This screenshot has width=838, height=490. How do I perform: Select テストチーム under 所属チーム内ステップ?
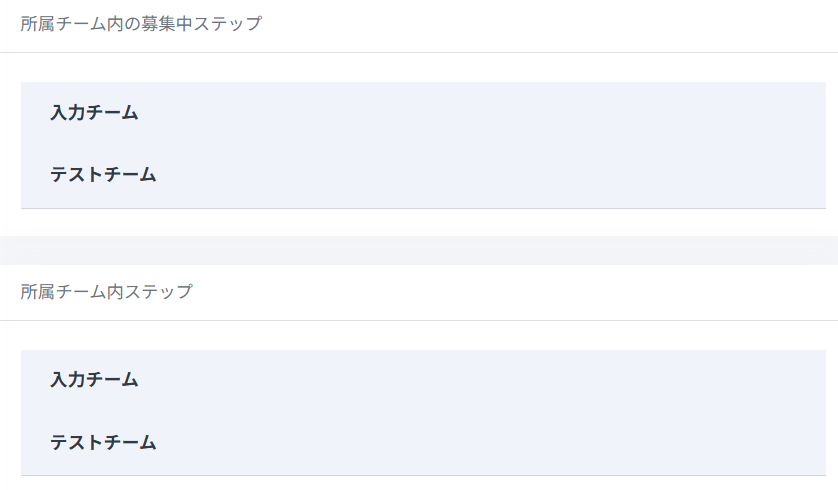coord(104,442)
